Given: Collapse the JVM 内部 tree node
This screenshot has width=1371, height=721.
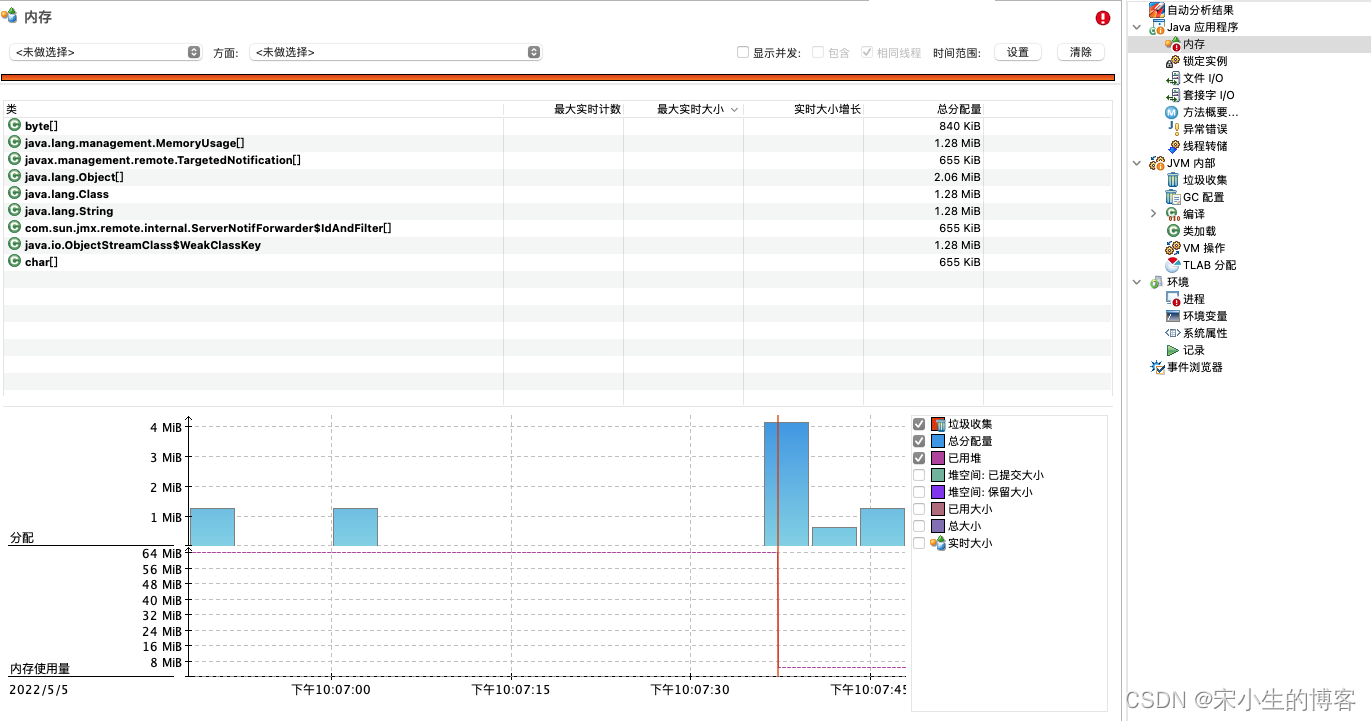Looking at the screenshot, I should click(x=1137, y=163).
